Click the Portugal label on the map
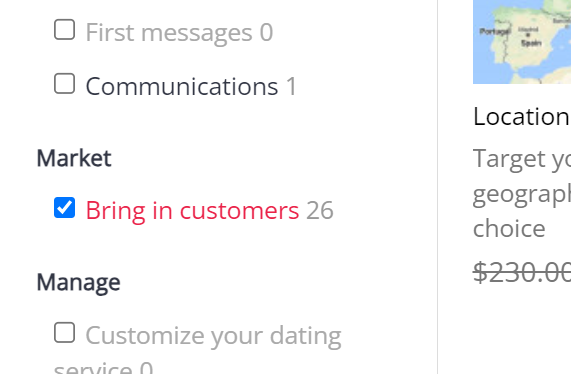 494,32
